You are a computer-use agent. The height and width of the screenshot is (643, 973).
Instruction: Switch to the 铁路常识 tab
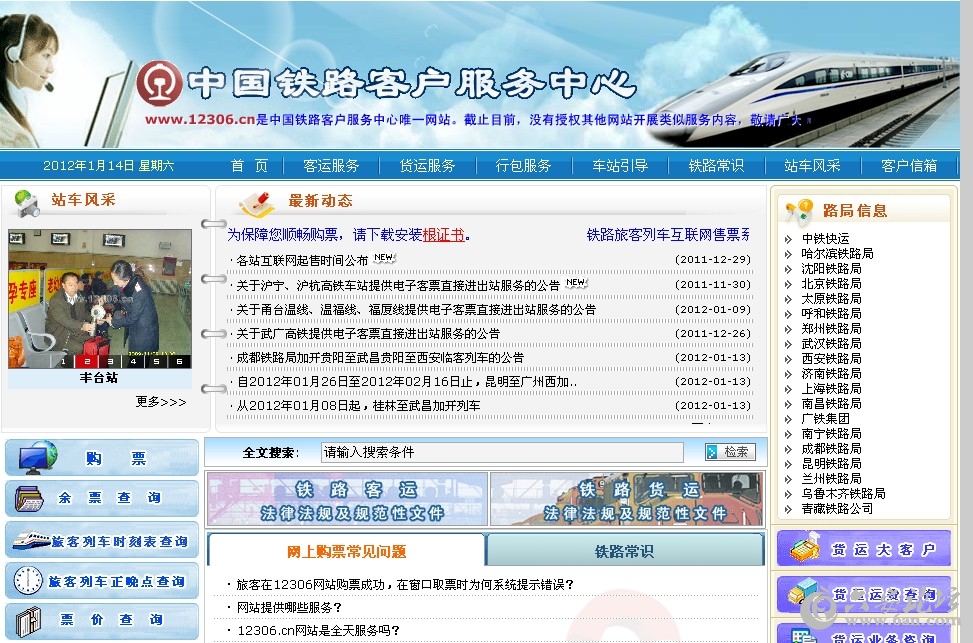[624, 551]
